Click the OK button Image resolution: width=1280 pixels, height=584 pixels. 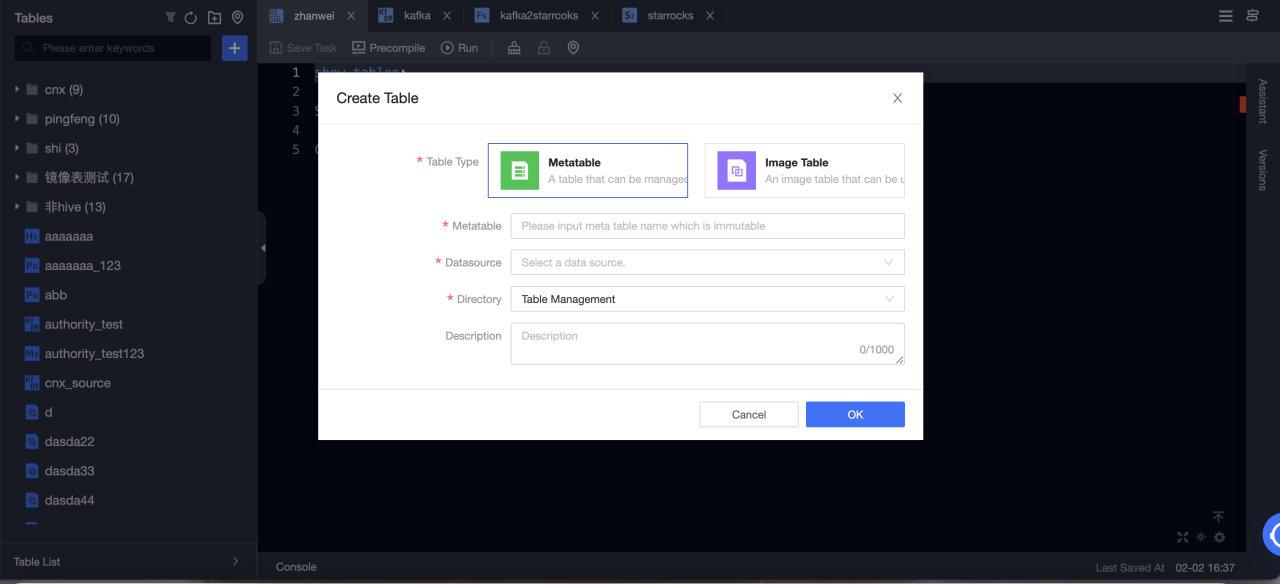click(855, 414)
